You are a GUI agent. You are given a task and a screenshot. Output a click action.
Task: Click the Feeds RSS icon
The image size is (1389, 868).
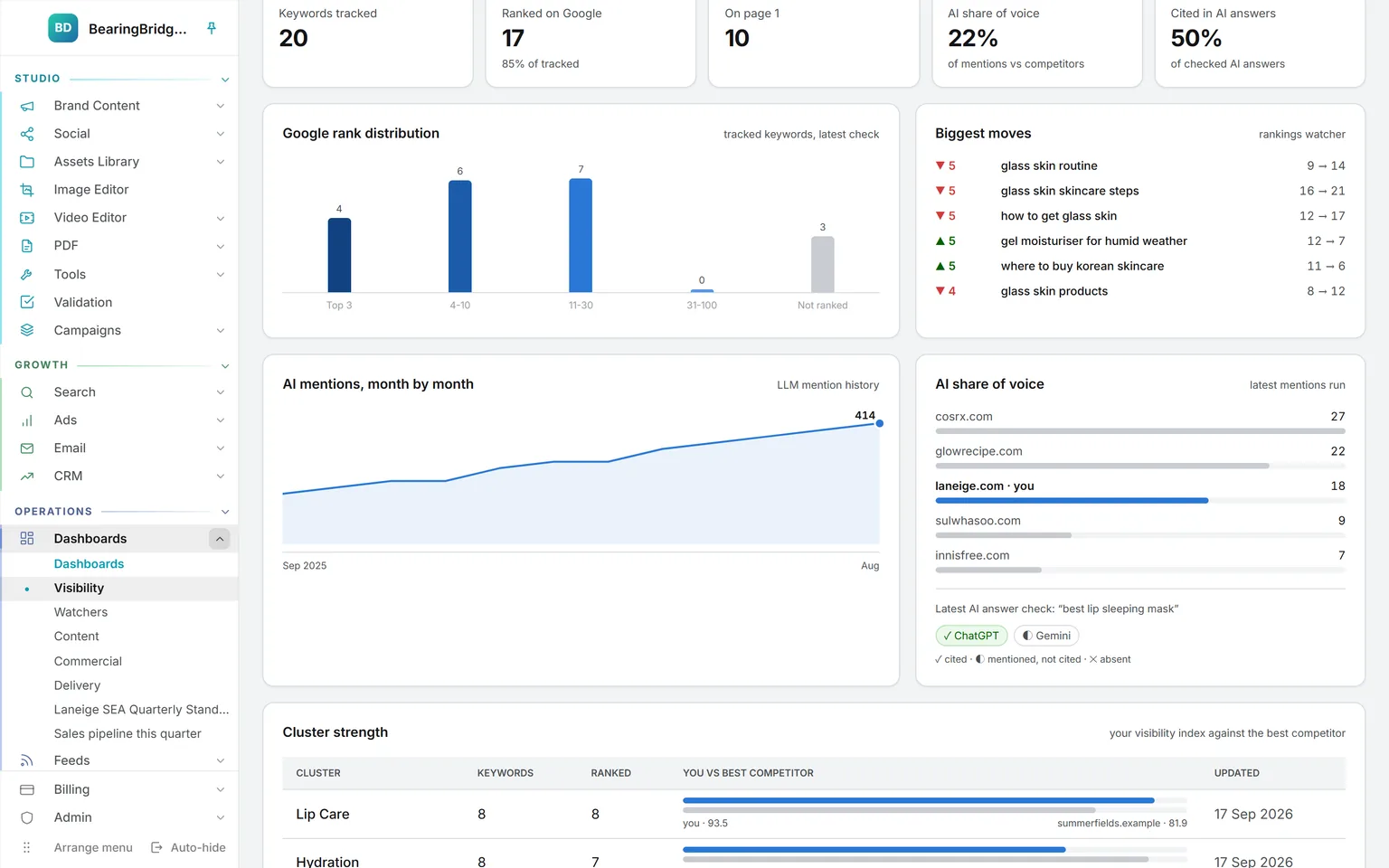click(27, 760)
